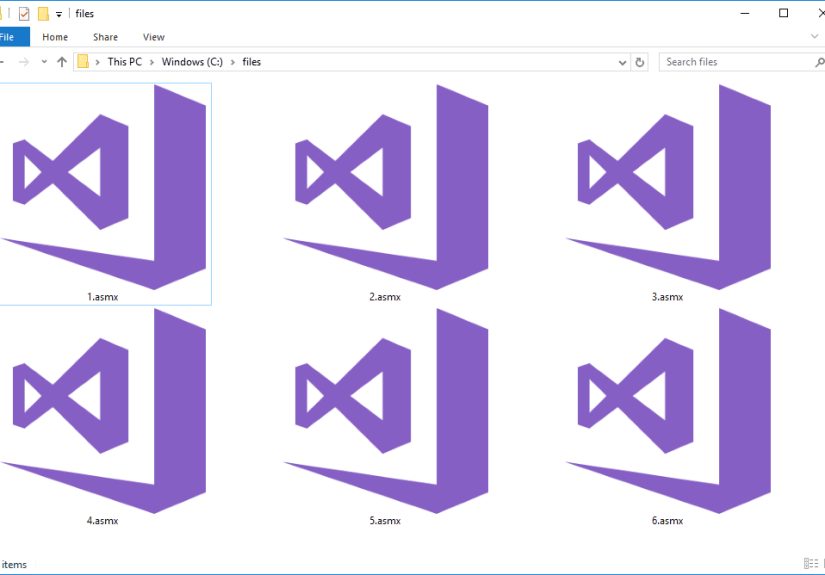Image resolution: width=825 pixels, height=575 pixels.
Task: Open address bar history dropdown
Action: click(x=622, y=62)
